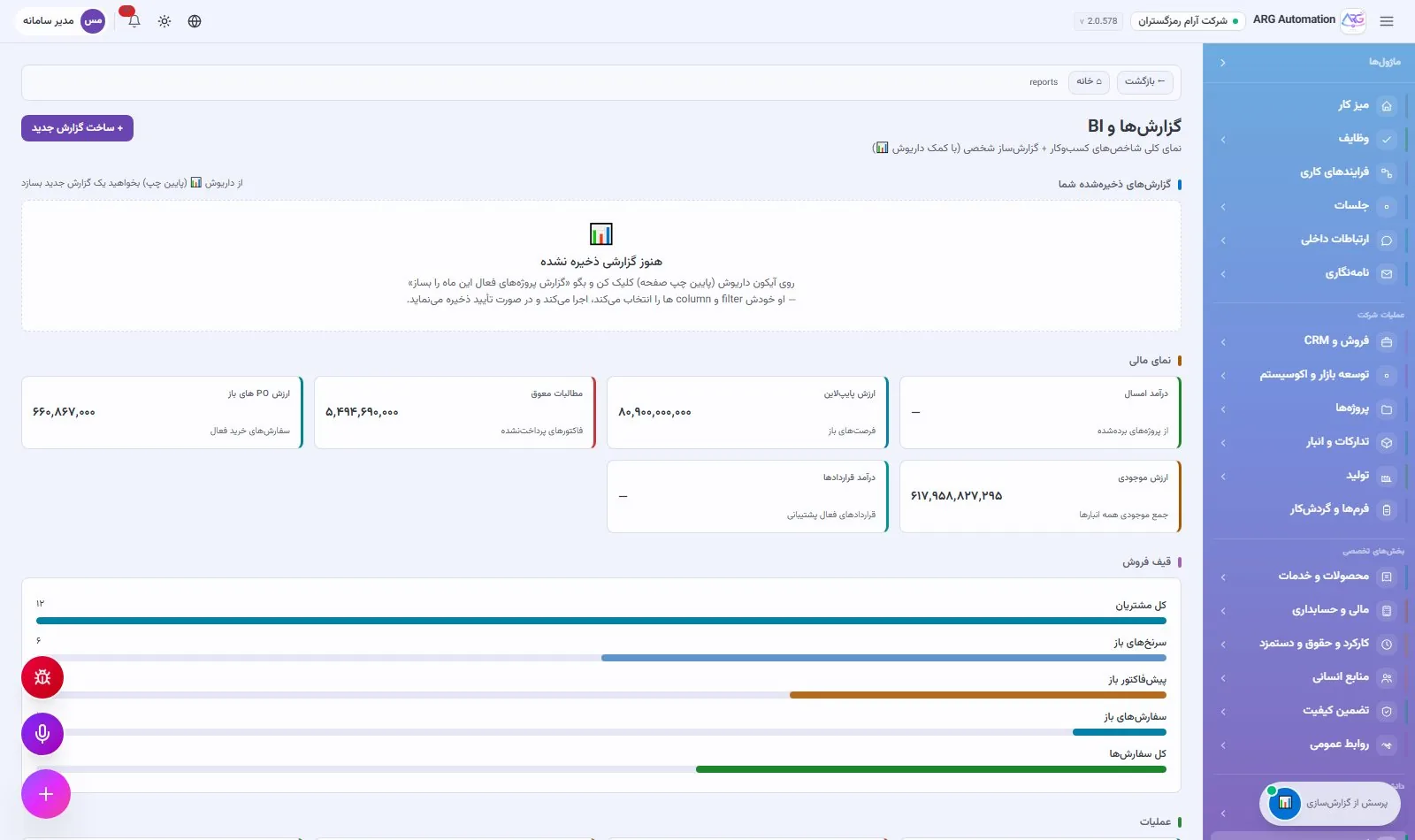Screen dimensions: 1415x840
Task: Click the بازگشت back button
Action: click(x=1145, y=81)
